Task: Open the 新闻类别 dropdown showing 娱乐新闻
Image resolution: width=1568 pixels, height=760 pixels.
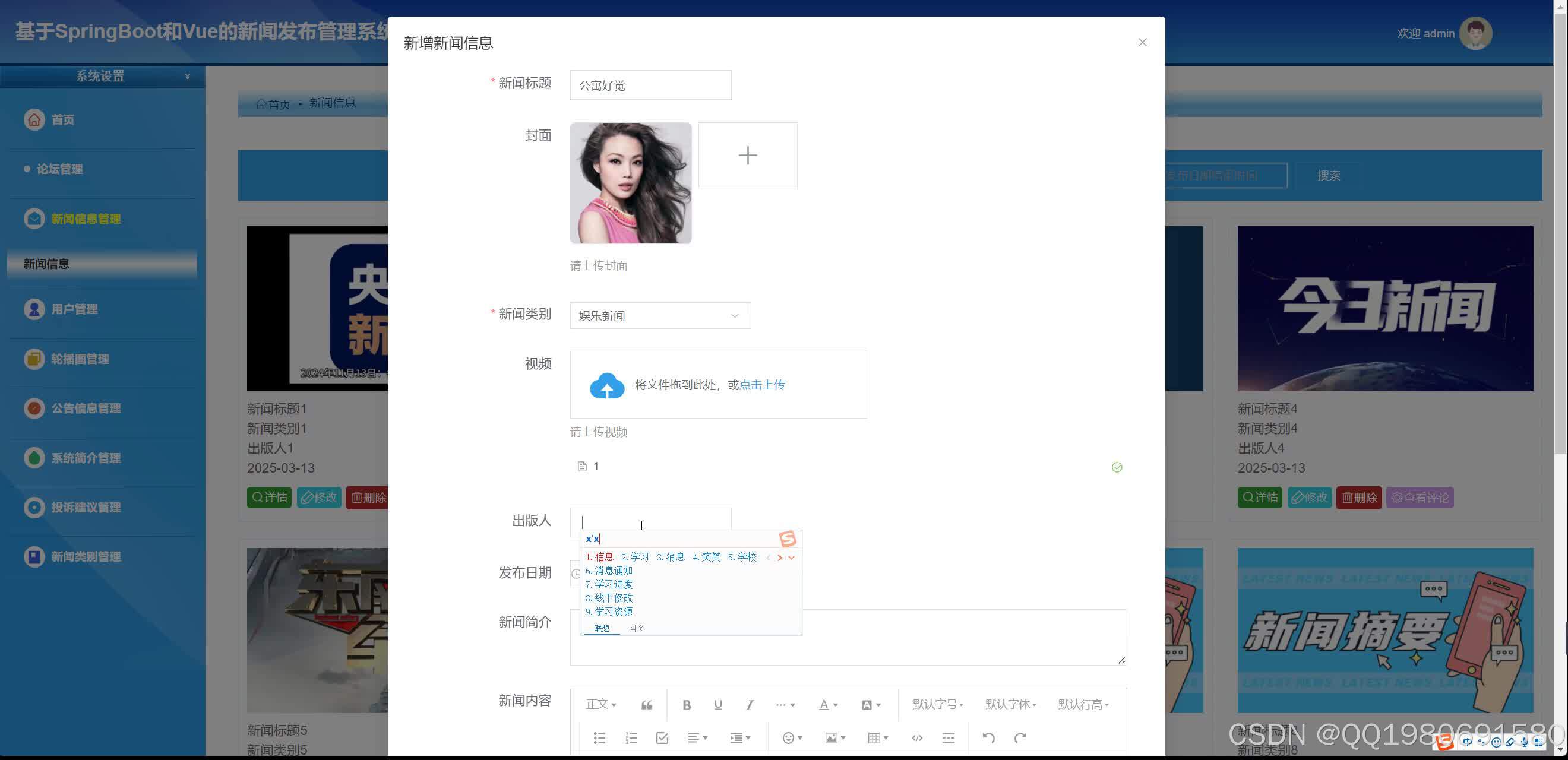Action: tap(659, 315)
